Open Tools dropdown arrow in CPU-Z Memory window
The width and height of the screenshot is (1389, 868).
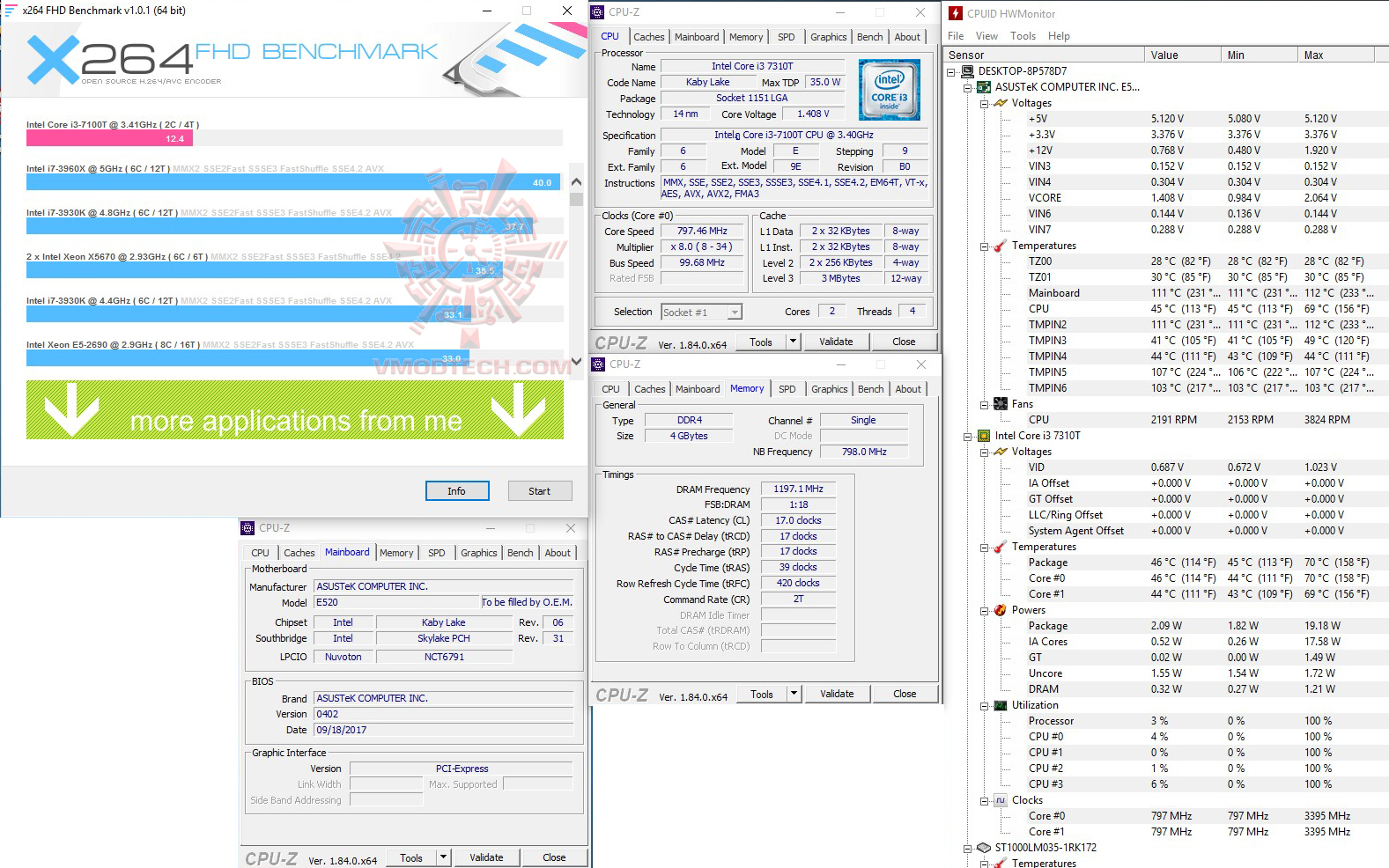tap(794, 694)
